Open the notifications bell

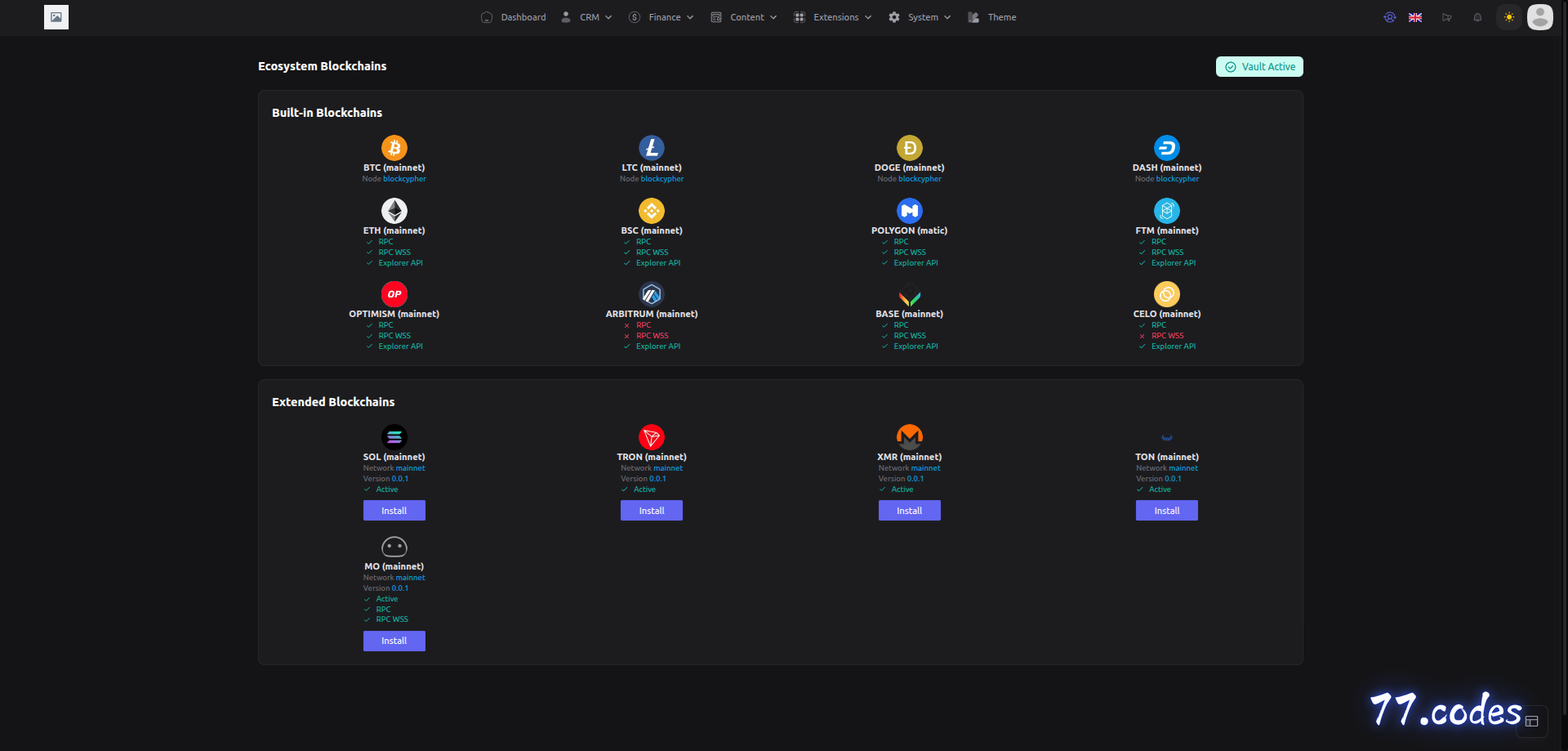click(1477, 17)
